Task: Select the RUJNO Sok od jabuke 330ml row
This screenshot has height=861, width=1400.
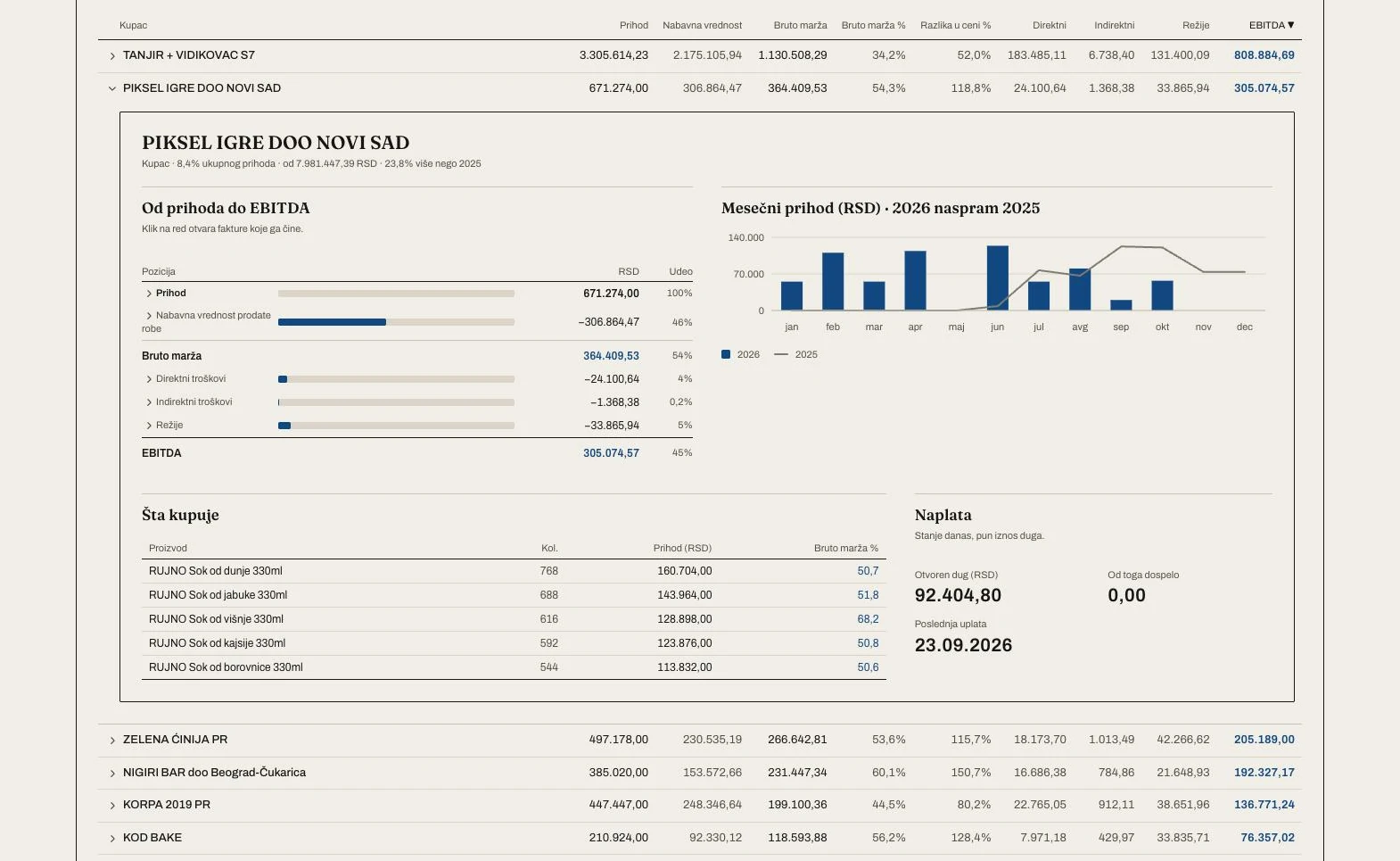Action: coord(514,595)
